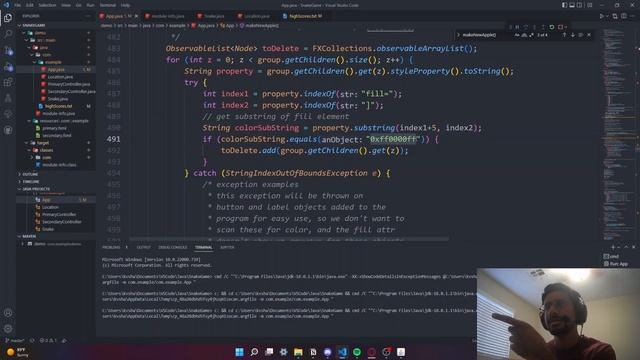Open the Accounts icon in activity bar
640x360 pixels.
(8, 313)
